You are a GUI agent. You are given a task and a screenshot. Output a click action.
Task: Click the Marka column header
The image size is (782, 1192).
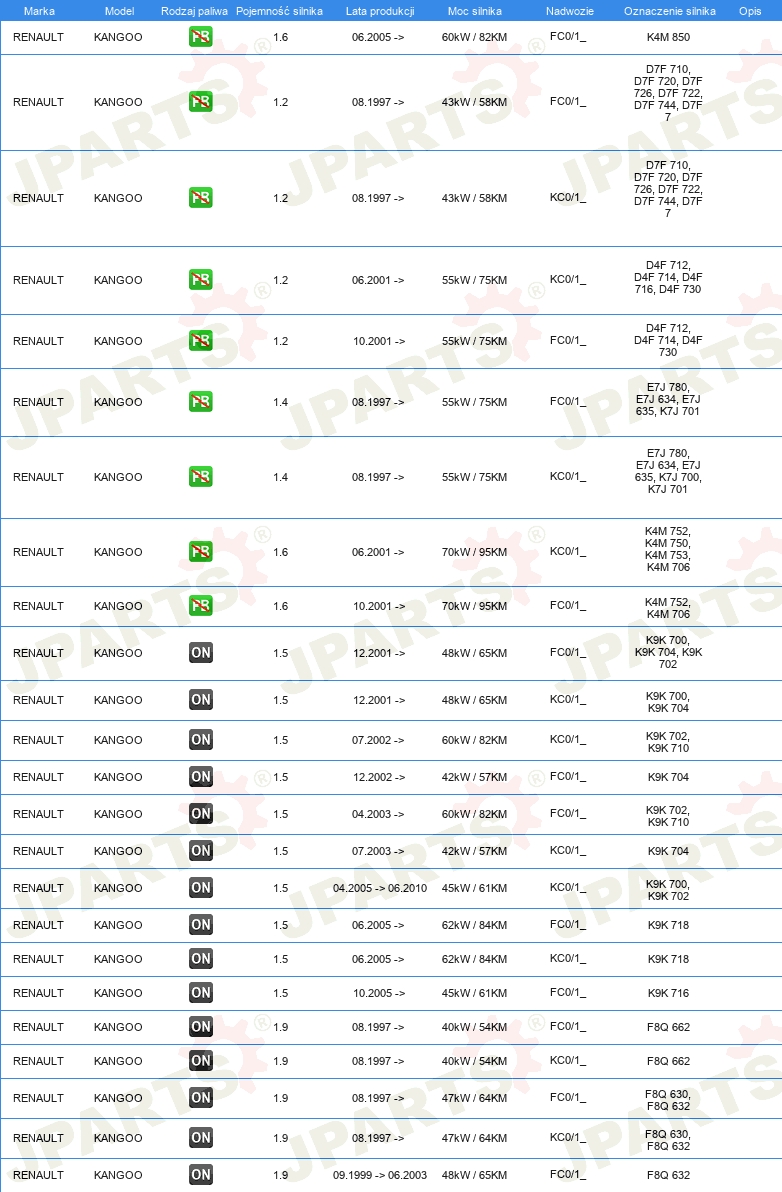(x=39, y=11)
